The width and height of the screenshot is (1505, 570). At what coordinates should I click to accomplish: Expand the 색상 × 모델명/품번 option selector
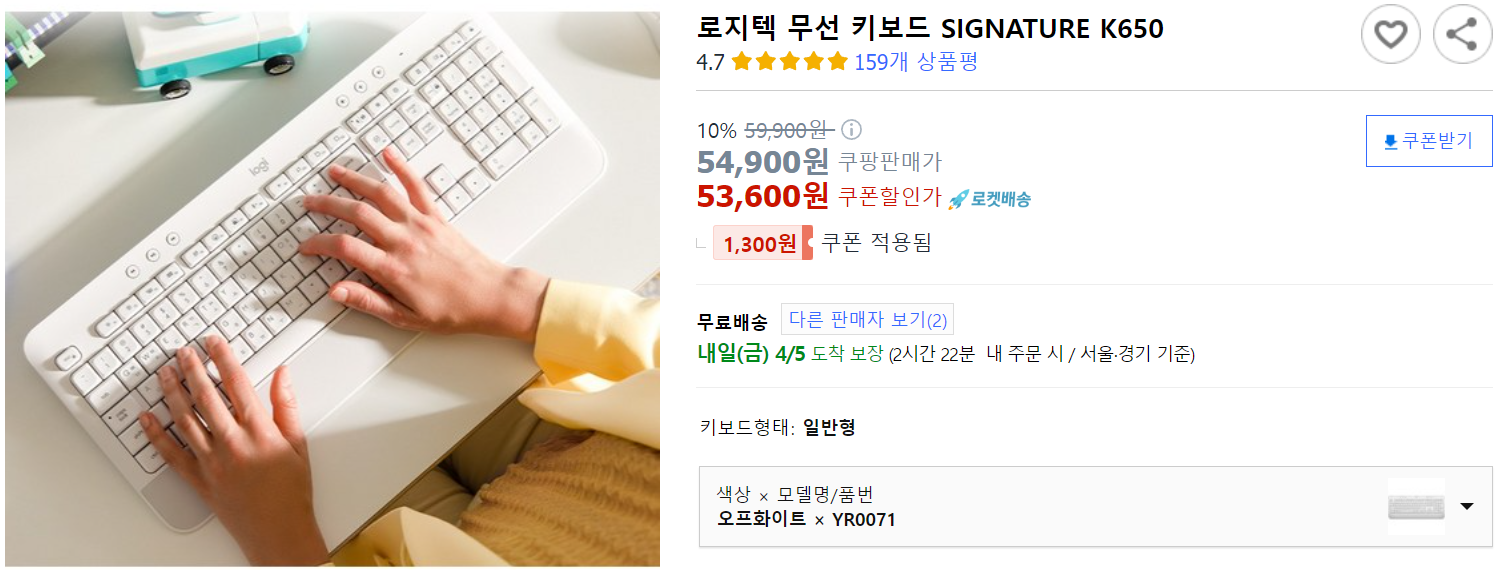tap(1095, 507)
